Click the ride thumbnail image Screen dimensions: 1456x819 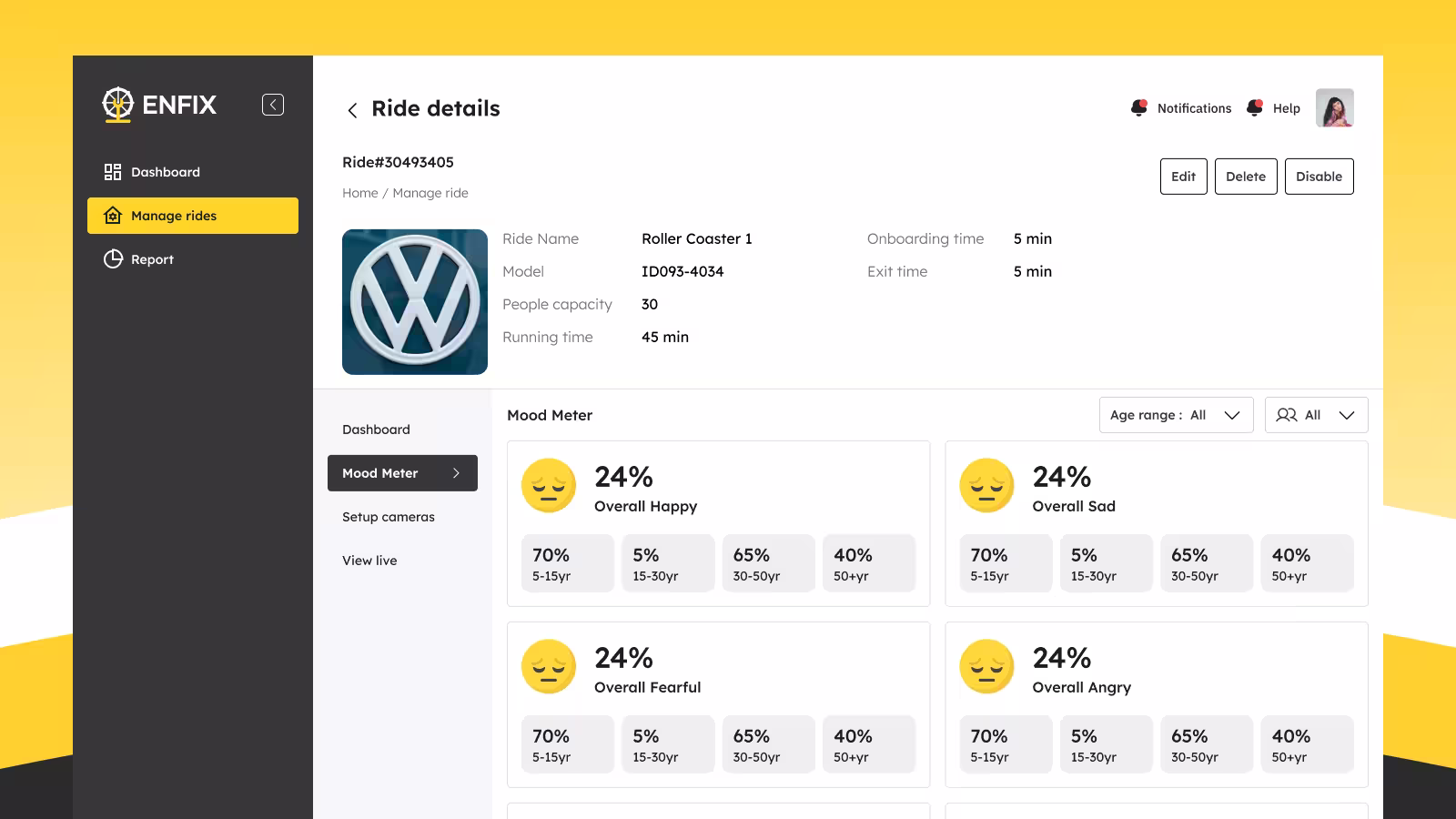point(415,302)
